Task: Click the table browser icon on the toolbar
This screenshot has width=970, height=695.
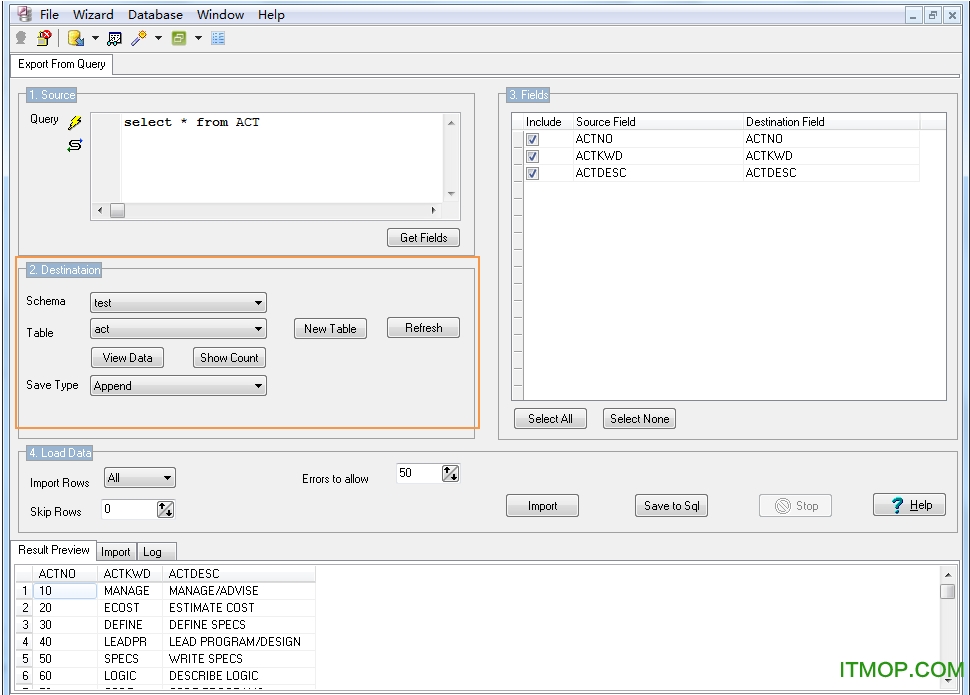Action: 114,38
